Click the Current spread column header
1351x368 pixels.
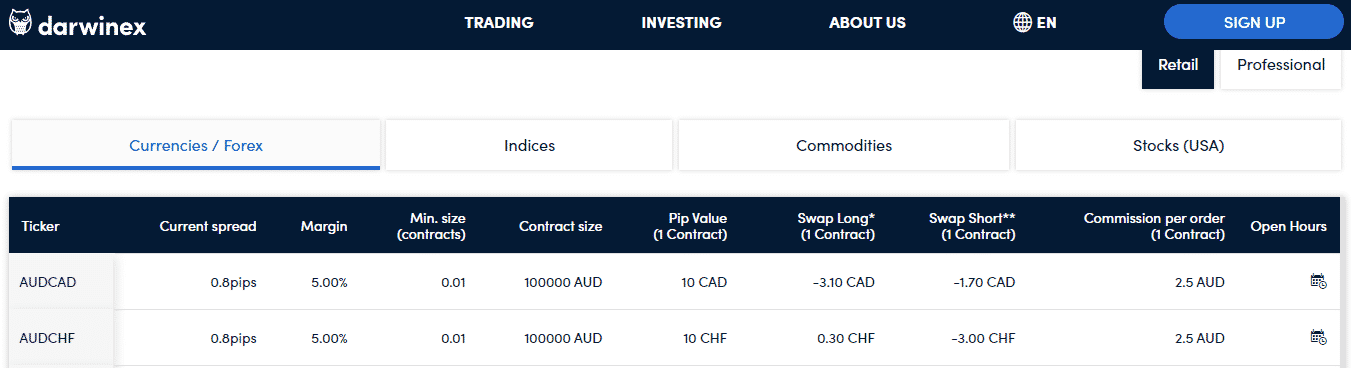tap(208, 226)
